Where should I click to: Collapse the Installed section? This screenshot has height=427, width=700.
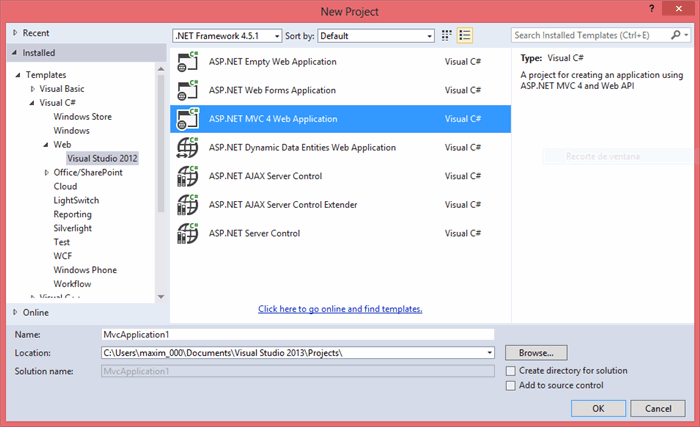[15, 53]
